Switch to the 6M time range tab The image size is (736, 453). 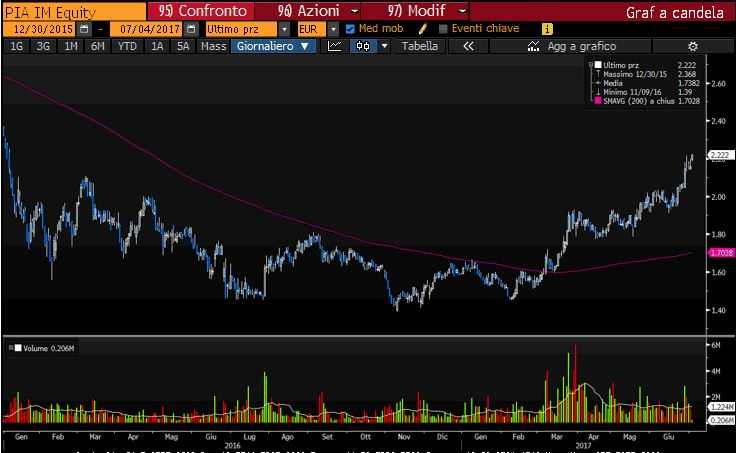97,46
